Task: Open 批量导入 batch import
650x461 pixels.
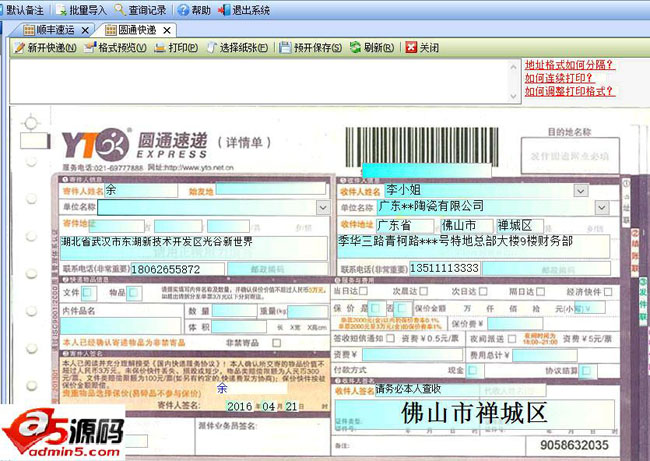Action: coord(81,10)
